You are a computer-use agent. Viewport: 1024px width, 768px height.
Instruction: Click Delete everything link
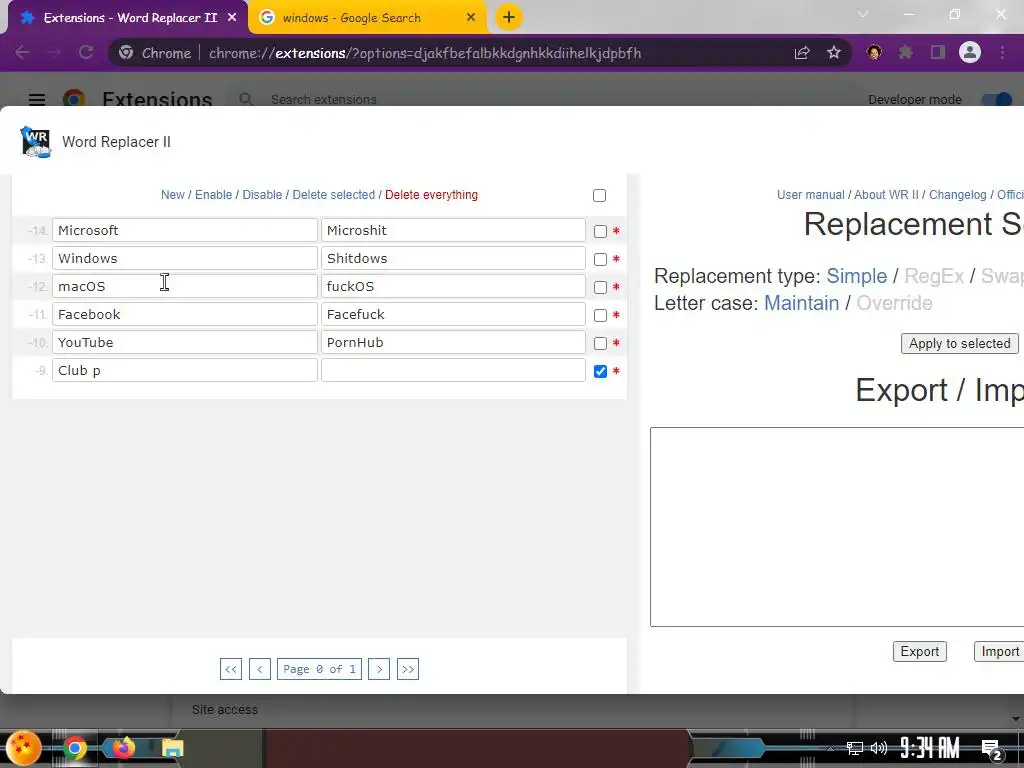[431, 195]
